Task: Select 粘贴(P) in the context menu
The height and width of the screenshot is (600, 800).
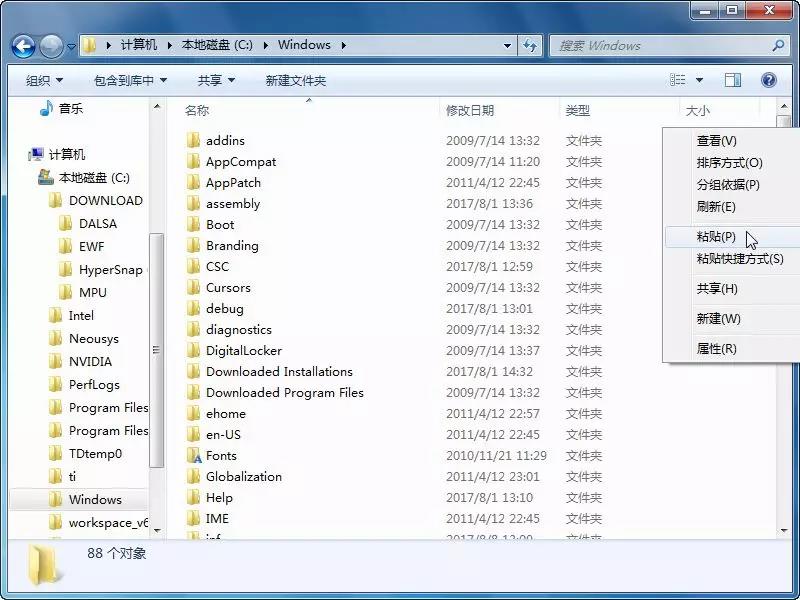Action: [716, 237]
